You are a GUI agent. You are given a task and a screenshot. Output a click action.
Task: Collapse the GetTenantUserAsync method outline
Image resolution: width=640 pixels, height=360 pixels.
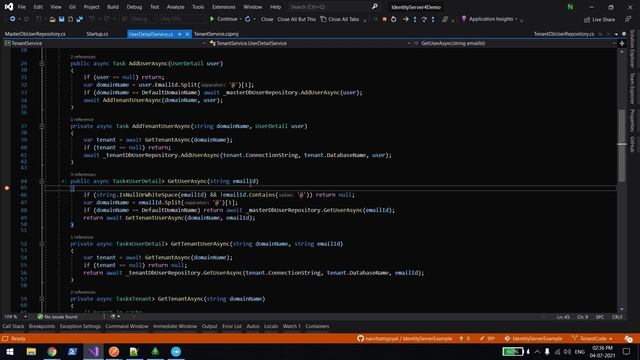42,244
